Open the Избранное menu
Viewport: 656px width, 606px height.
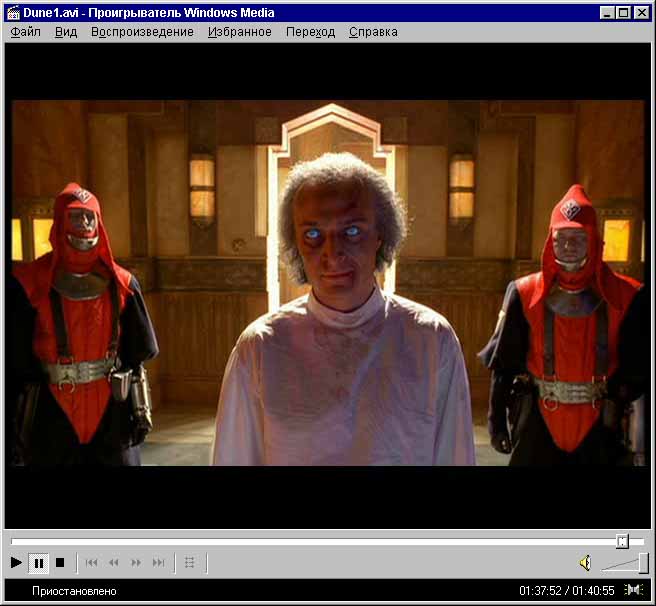pyautogui.click(x=240, y=32)
